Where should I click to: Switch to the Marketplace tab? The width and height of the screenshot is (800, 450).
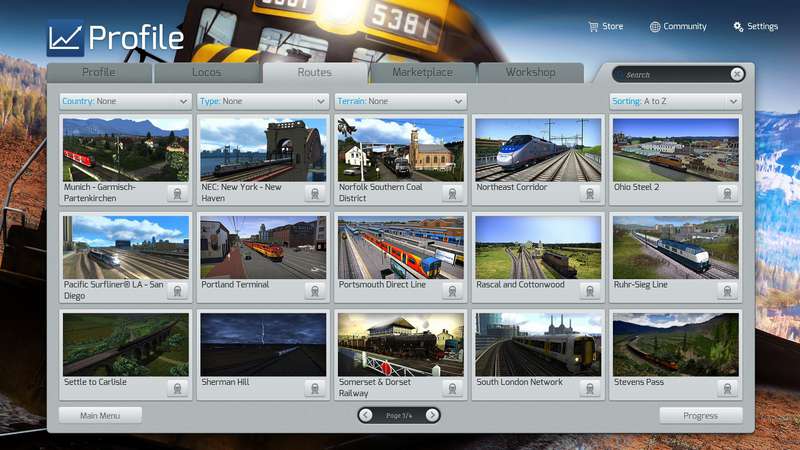click(x=422, y=73)
